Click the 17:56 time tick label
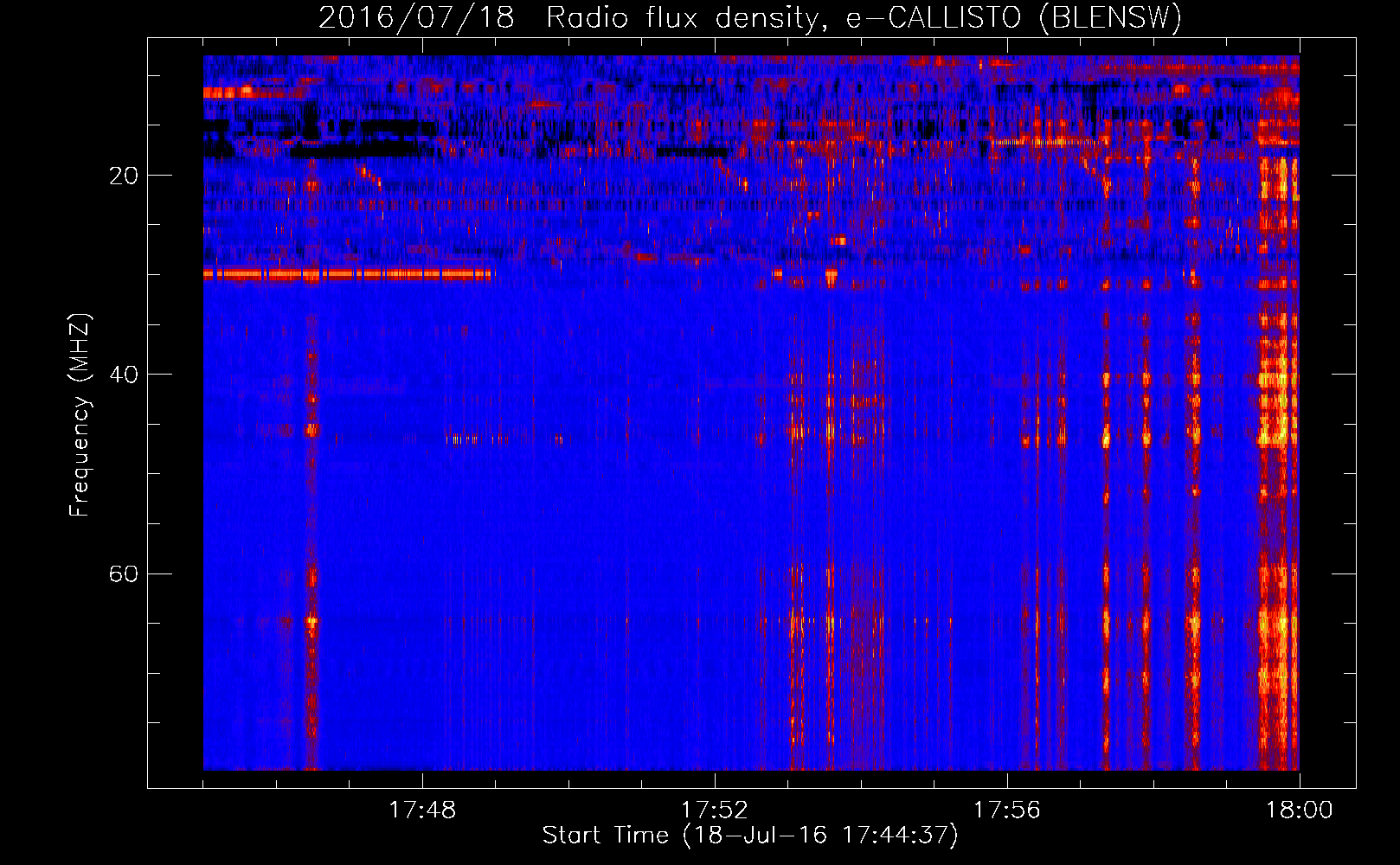Image resolution: width=1400 pixels, height=865 pixels. click(x=1006, y=811)
